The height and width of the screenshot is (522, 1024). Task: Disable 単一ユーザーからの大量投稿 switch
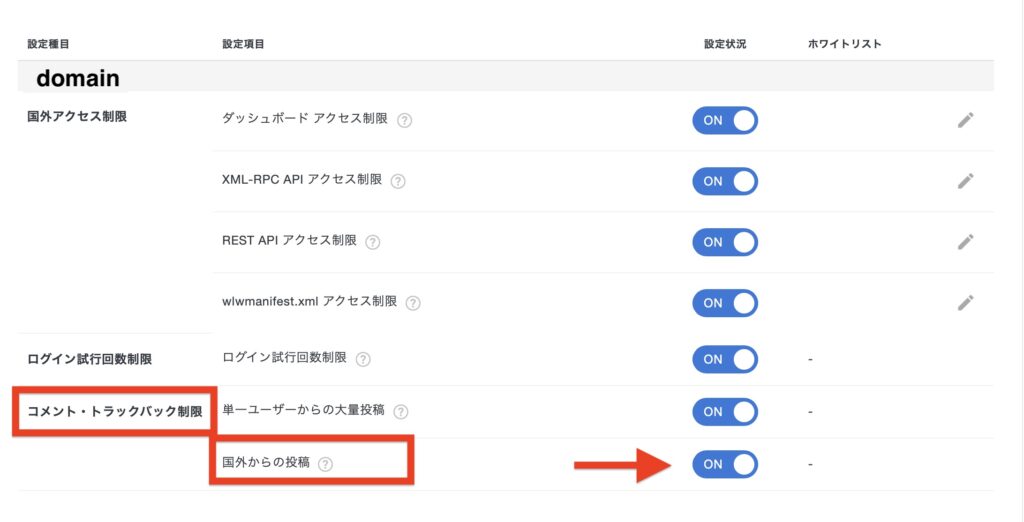pos(725,411)
